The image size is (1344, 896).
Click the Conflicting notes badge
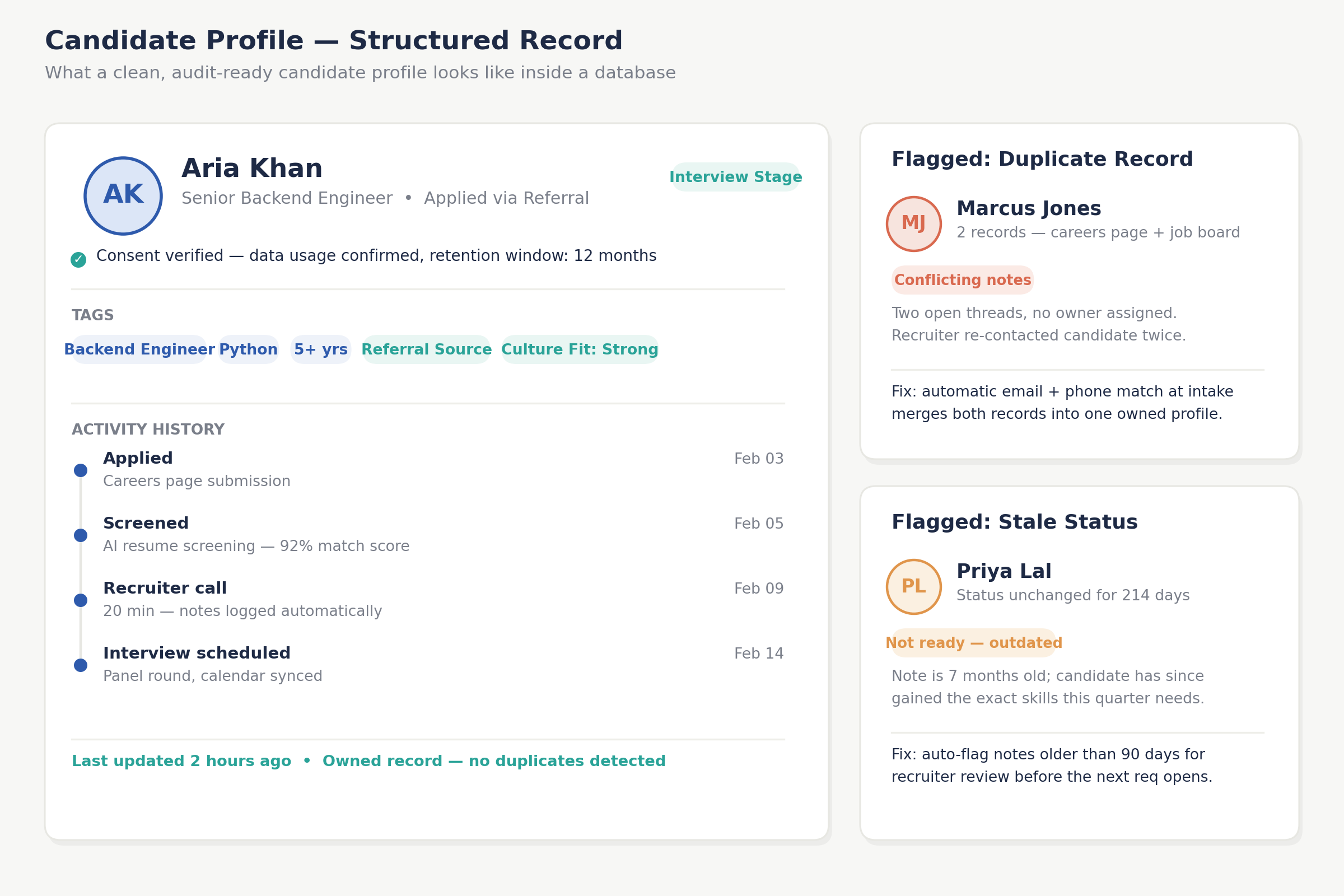coord(962,280)
